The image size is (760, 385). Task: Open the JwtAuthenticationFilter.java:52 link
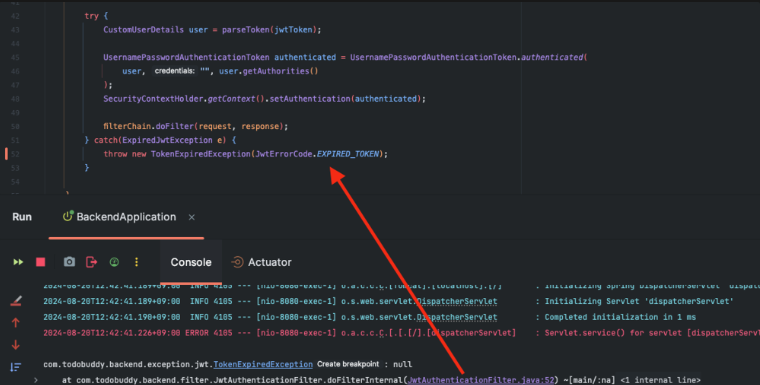click(481, 380)
